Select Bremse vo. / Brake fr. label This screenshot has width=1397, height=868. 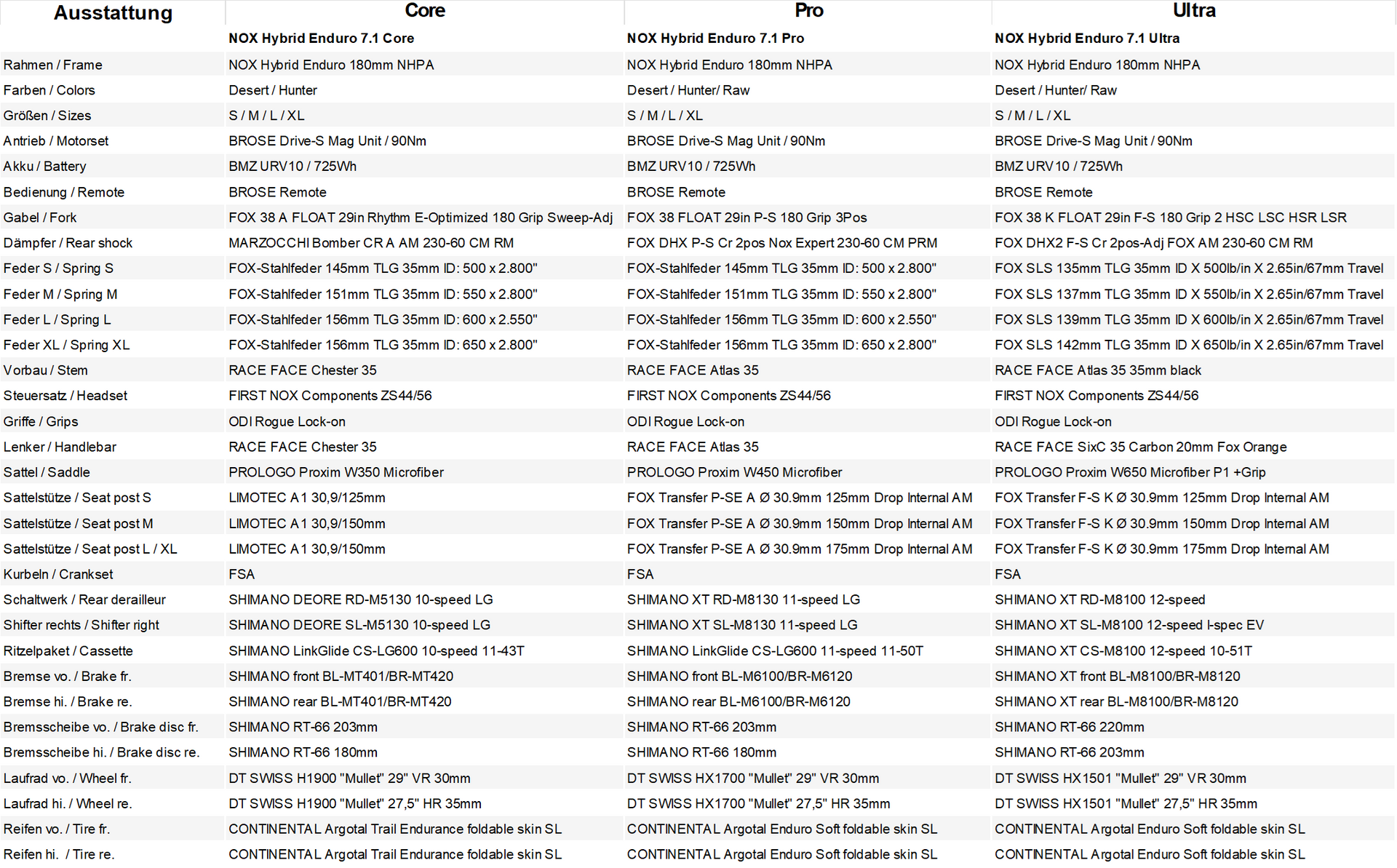(68, 677)
